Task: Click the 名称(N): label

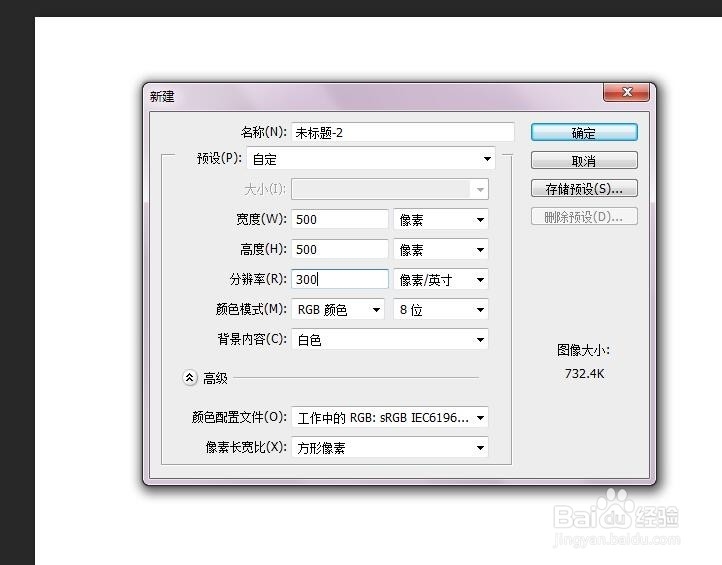Action: [263, 132]
